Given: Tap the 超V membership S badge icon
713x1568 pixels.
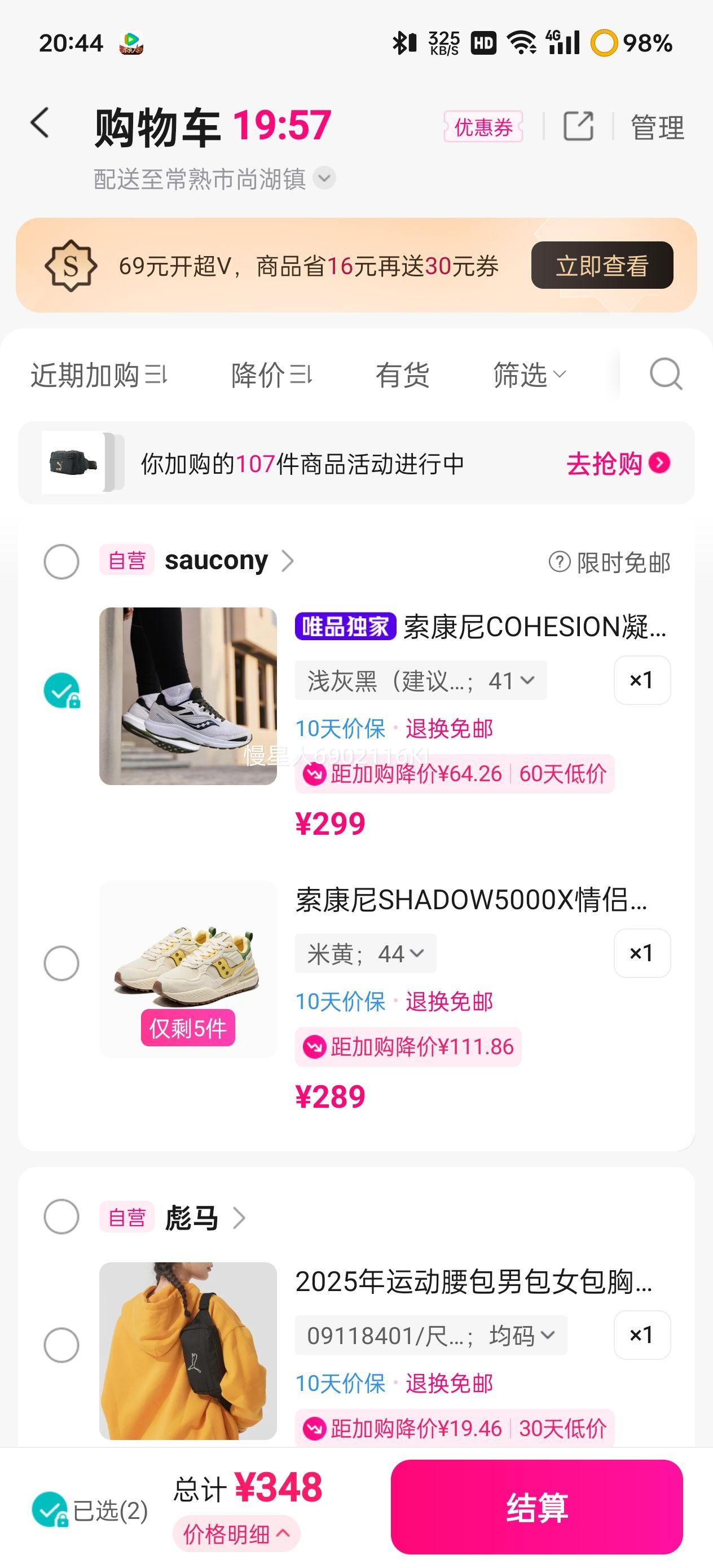Looking at the screenshot, I should point(71,266).
